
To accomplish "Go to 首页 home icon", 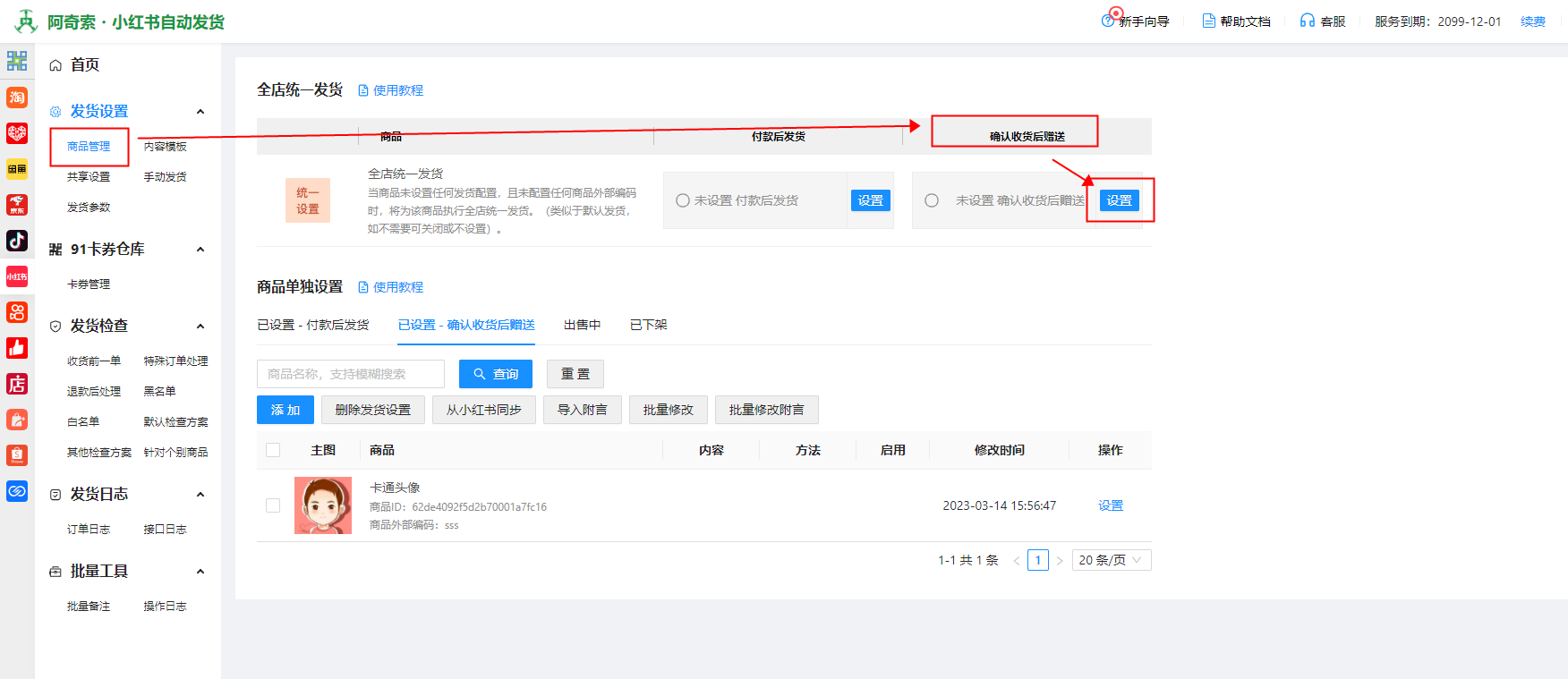I will 55,65.
